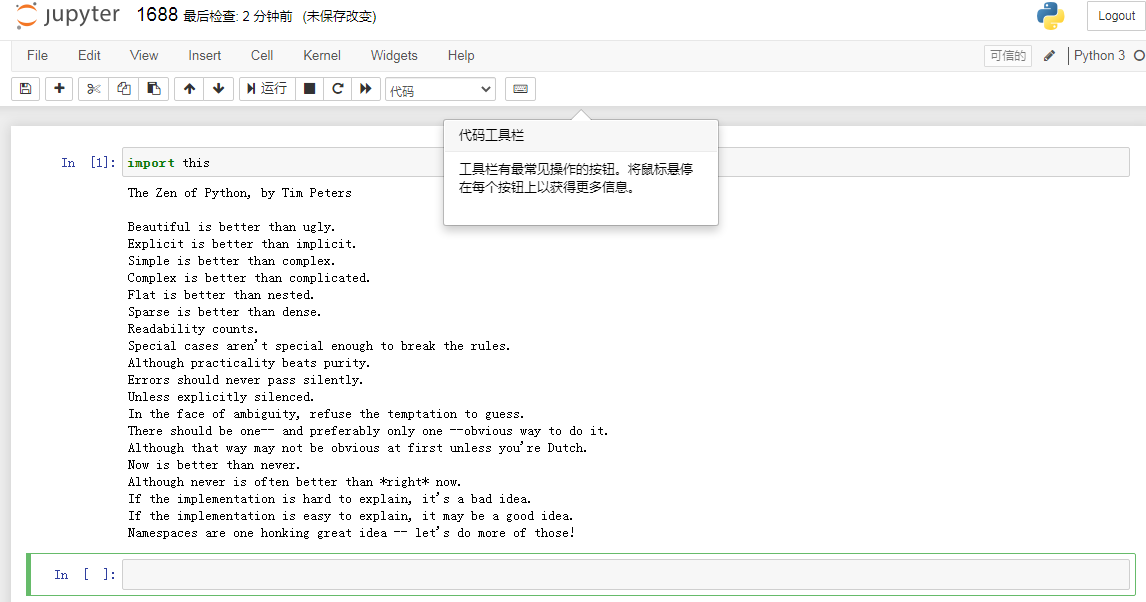Click the Logout button
This screenshot has width=1146, height=602.
click(x=1116, y=16)
